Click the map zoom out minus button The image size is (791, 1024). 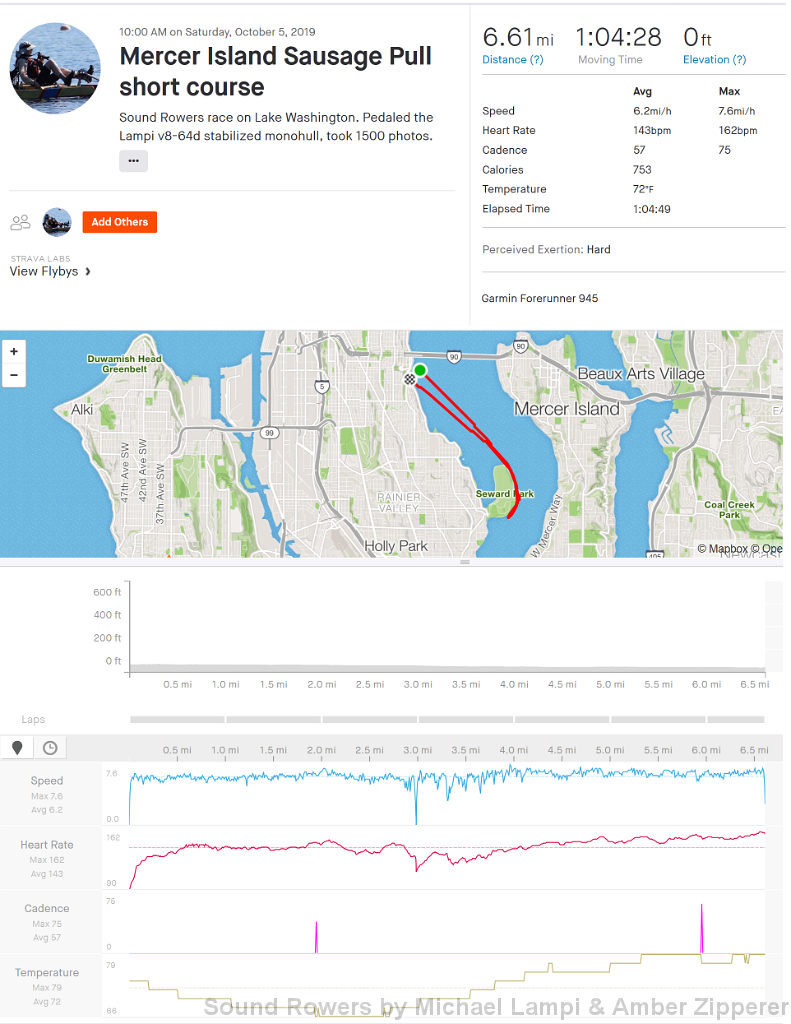(x=14, y=376)
